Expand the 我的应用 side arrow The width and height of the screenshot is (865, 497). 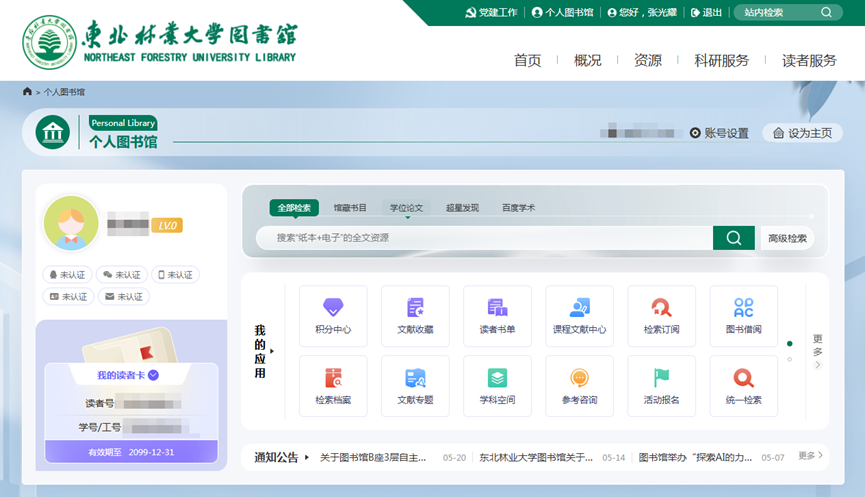(x=272, y=351)
